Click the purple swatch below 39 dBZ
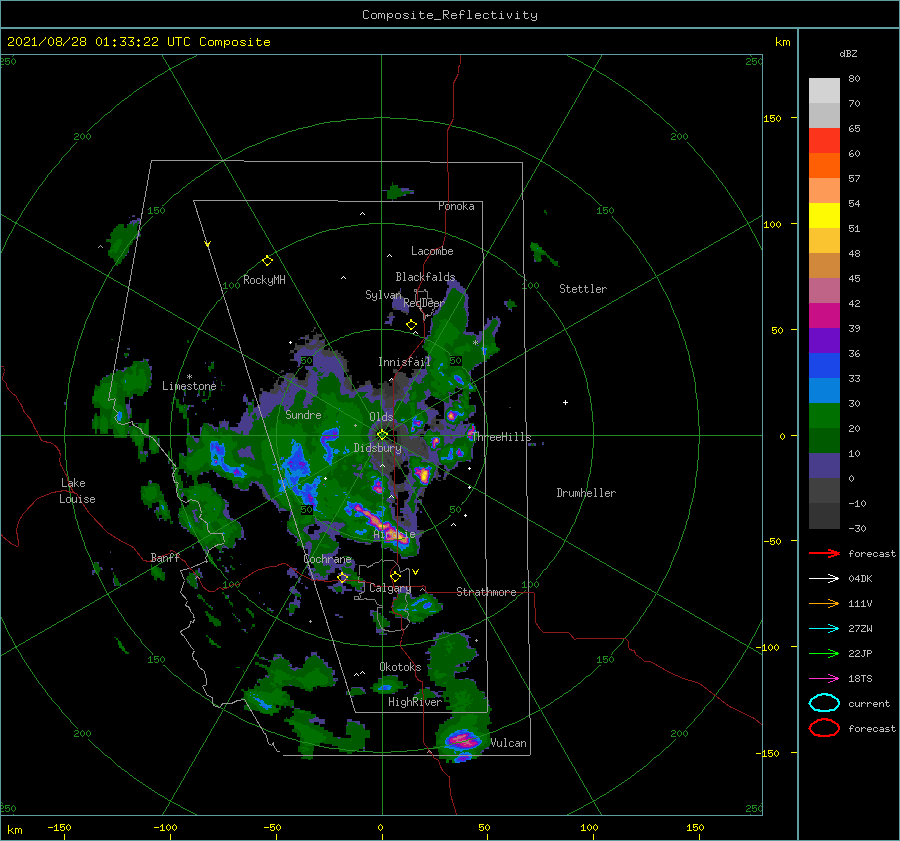 [x=824, y=341]
